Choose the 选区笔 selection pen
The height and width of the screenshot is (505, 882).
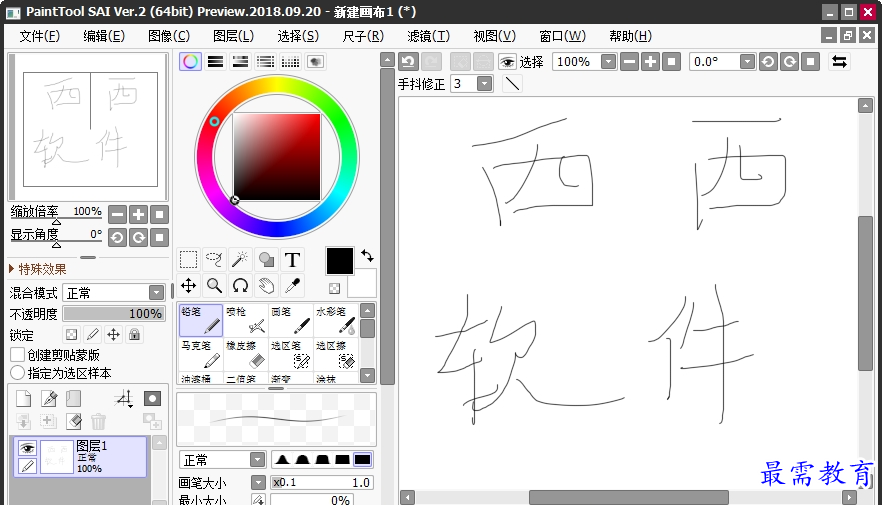(291, 354)
